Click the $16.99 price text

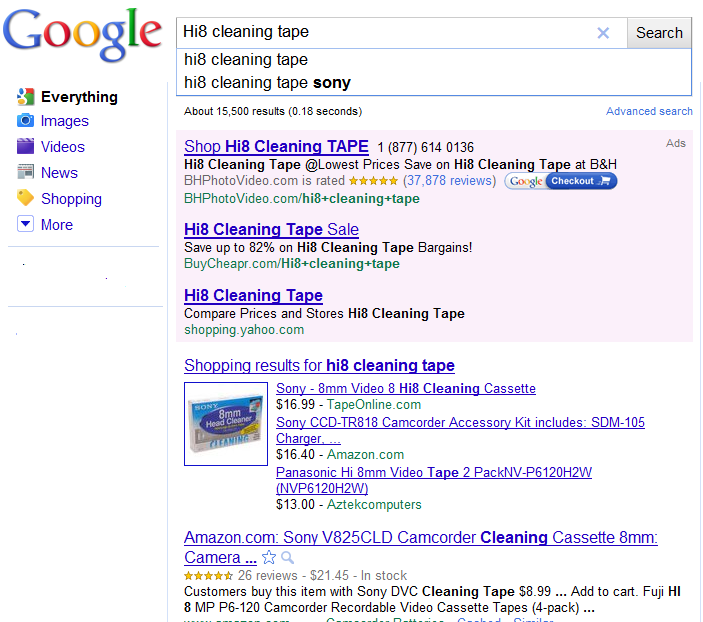tap(295, 405)
